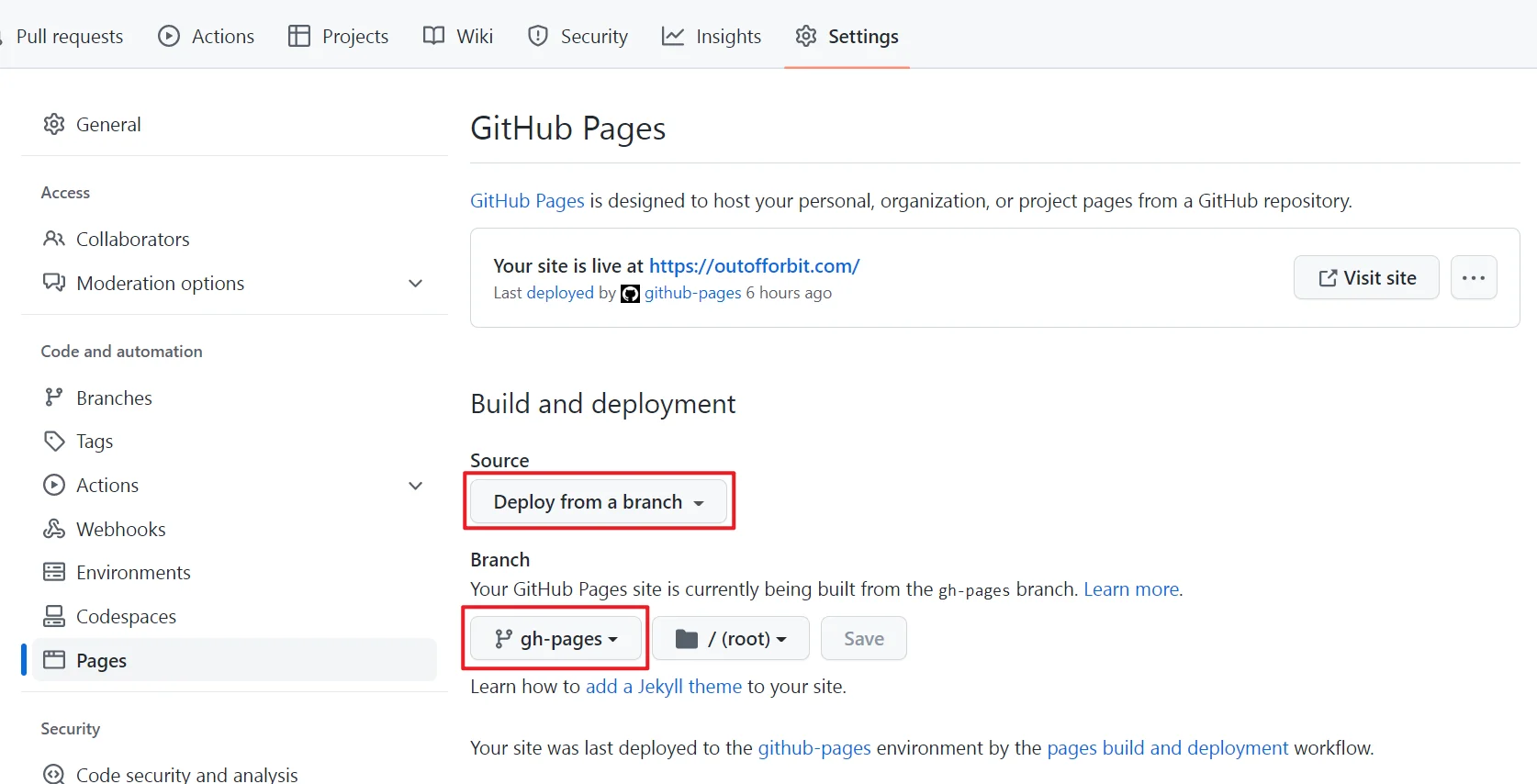Open the github-pages environment link
The image size is (1537, 784).
click(814, 748)
